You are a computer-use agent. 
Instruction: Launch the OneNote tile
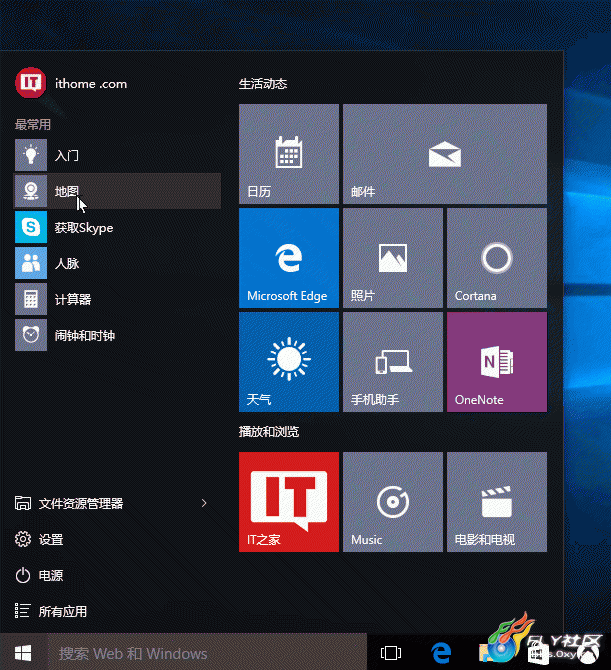coord(497,362)
